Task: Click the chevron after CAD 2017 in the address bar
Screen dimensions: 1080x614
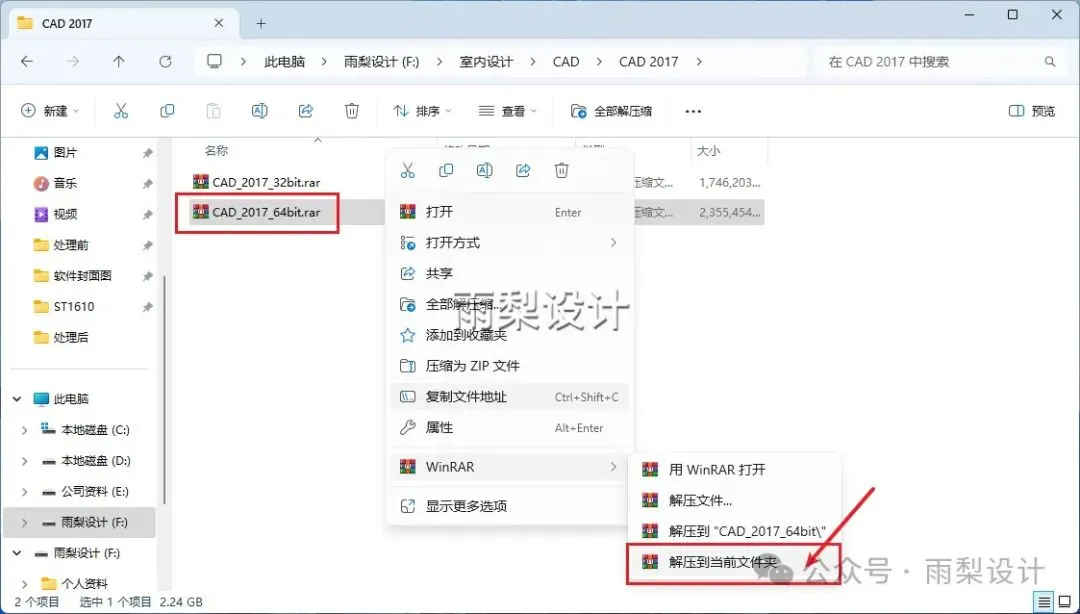Action: coord(699,61)
